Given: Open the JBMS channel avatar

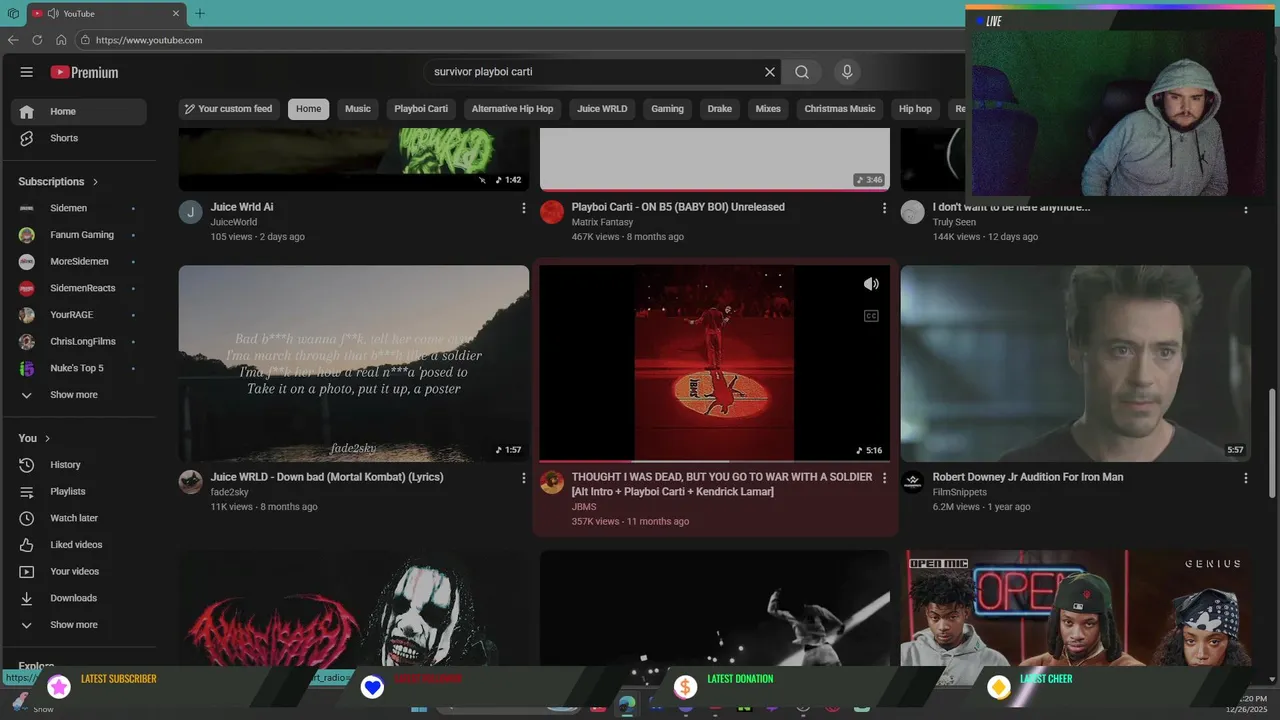Looking at the screenshot, I should point(552,482).
